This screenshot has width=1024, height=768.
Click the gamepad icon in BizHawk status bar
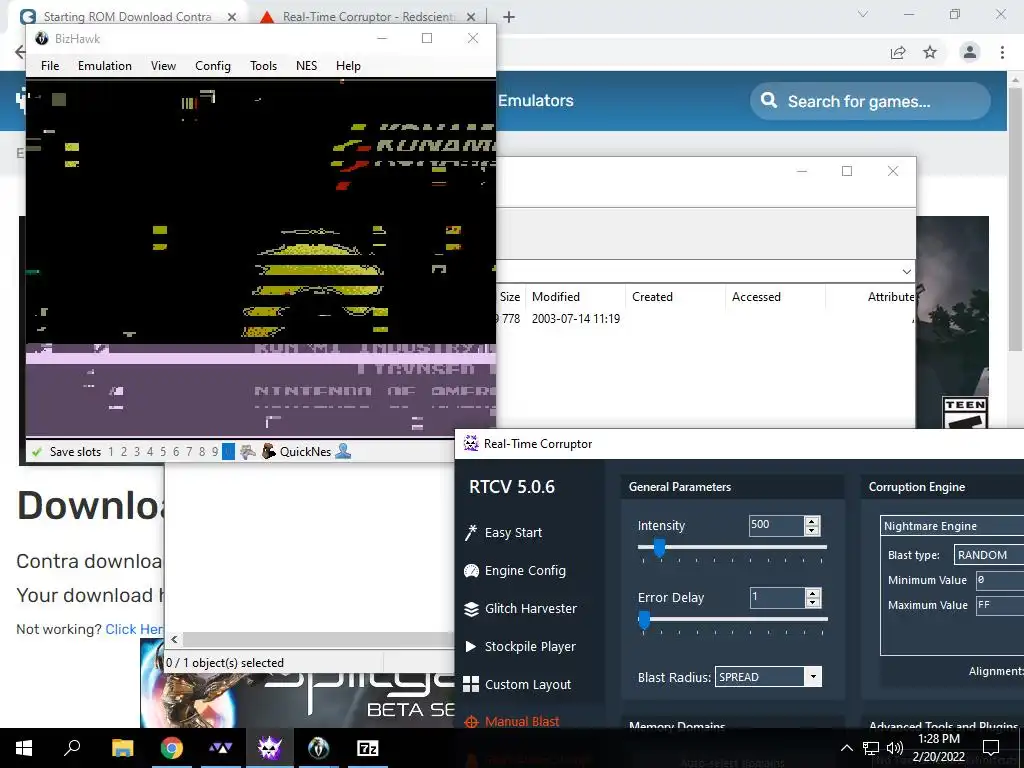coord(248,451)
